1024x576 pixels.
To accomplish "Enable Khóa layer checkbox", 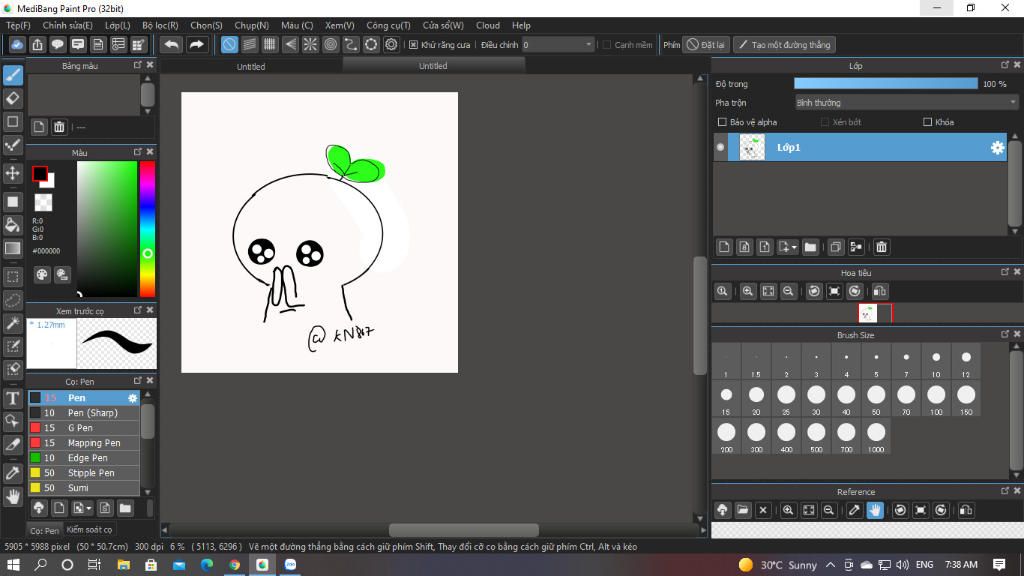I will (927, 122).
